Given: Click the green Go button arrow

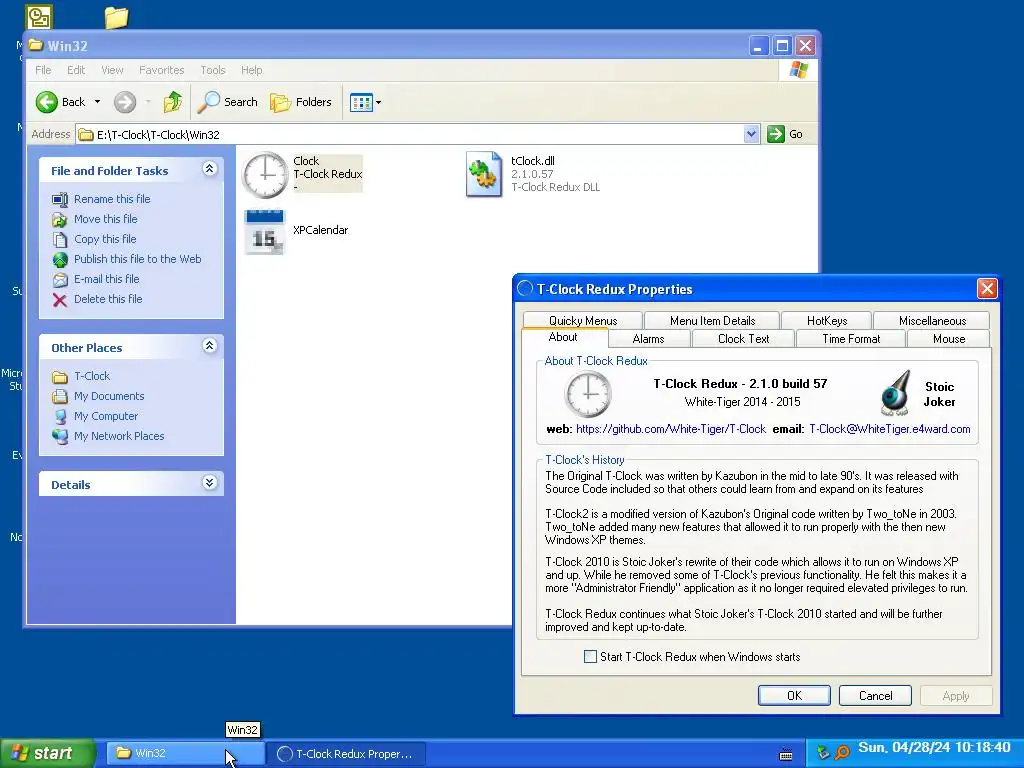Looking at the screenshot, I should pyautogui.click(x=776, y=134).
